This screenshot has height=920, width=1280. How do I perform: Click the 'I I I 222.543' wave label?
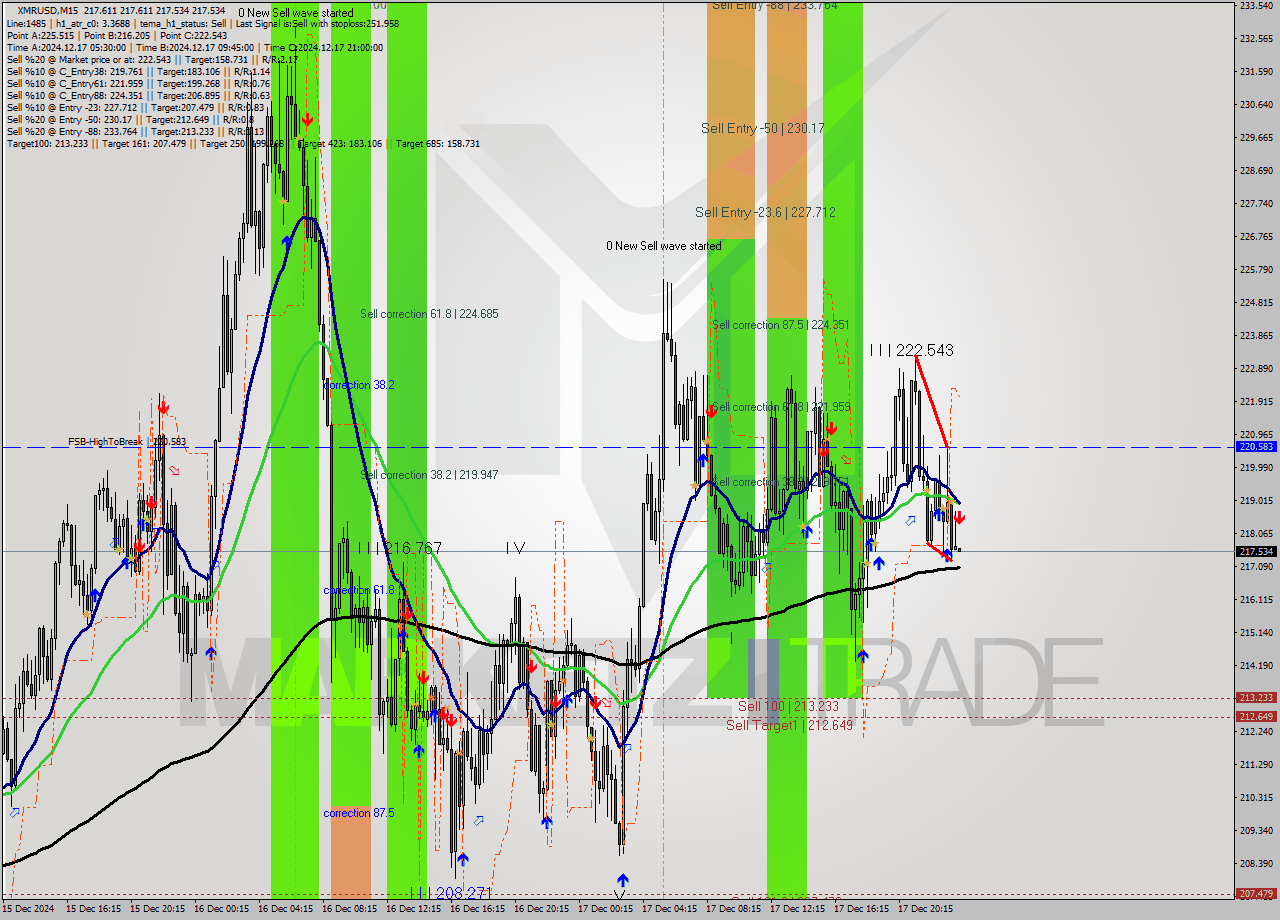(910, 350)
